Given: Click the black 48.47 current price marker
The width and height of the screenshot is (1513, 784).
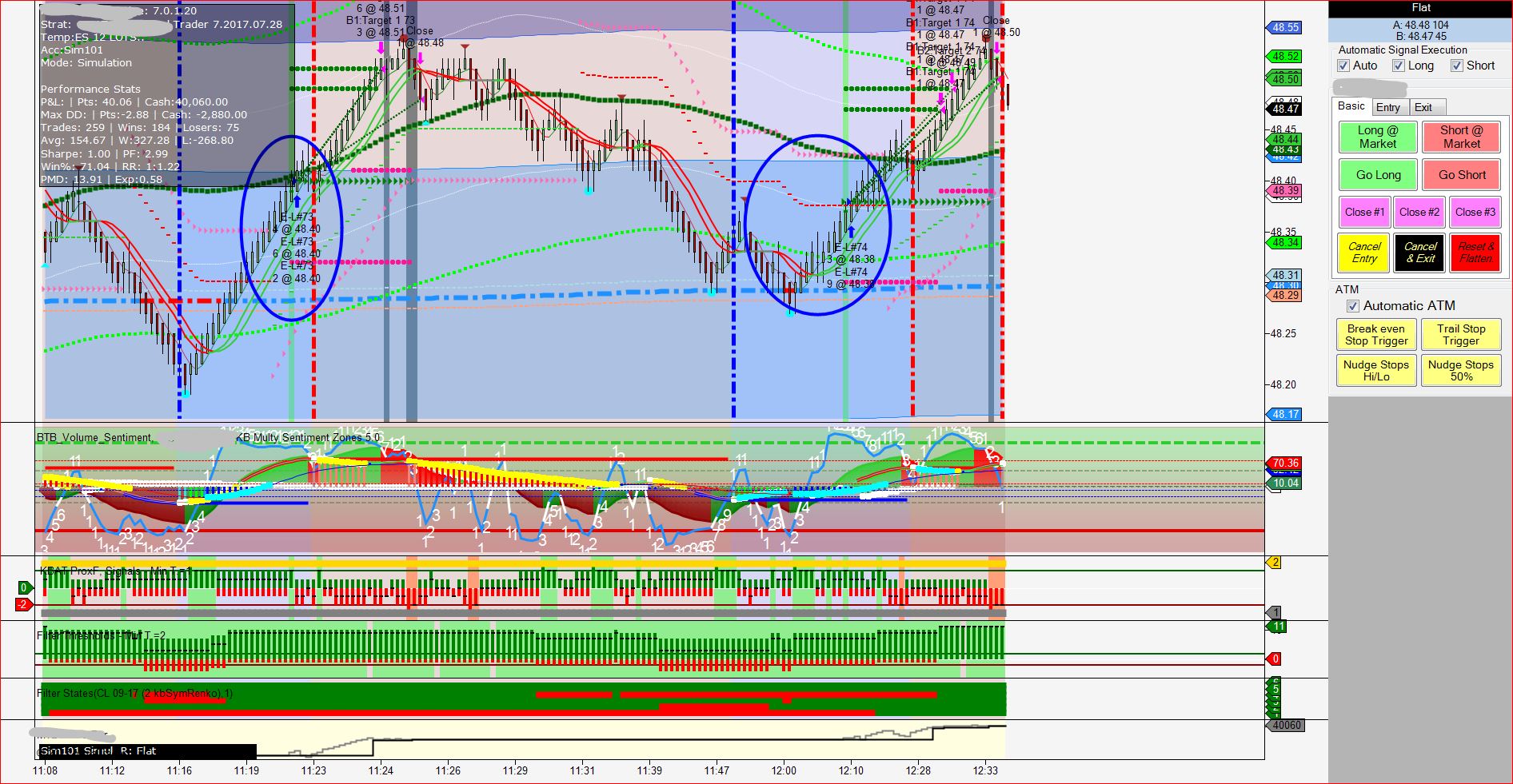Looking at the screenshot, I should (1284, 109).
